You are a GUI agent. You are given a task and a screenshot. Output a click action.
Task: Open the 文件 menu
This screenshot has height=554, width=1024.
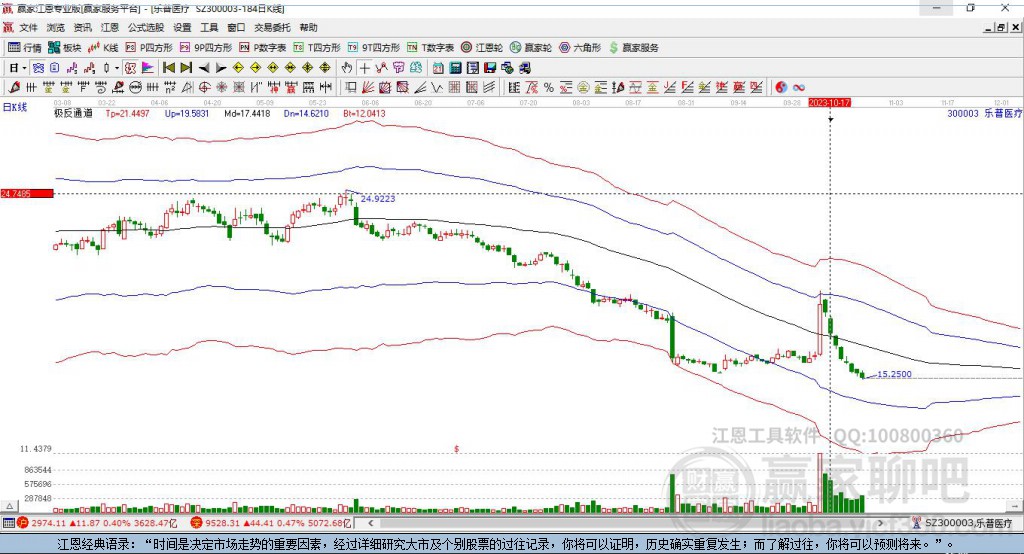pyautogui.click(x=29, y=27)
